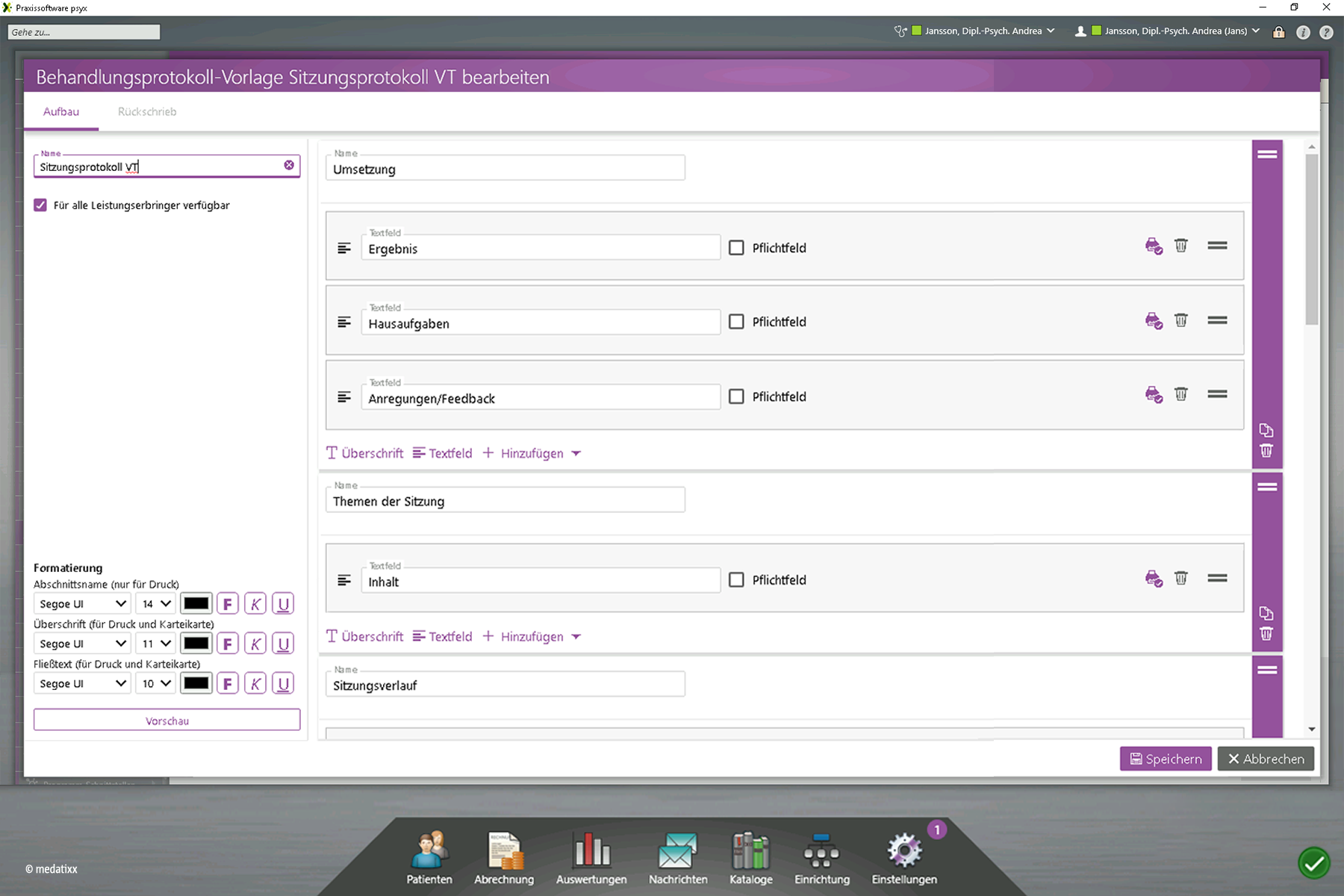1344x896 pixels.
Task: Open the Fließtext font size dropdown
Action: pos(156,684)
